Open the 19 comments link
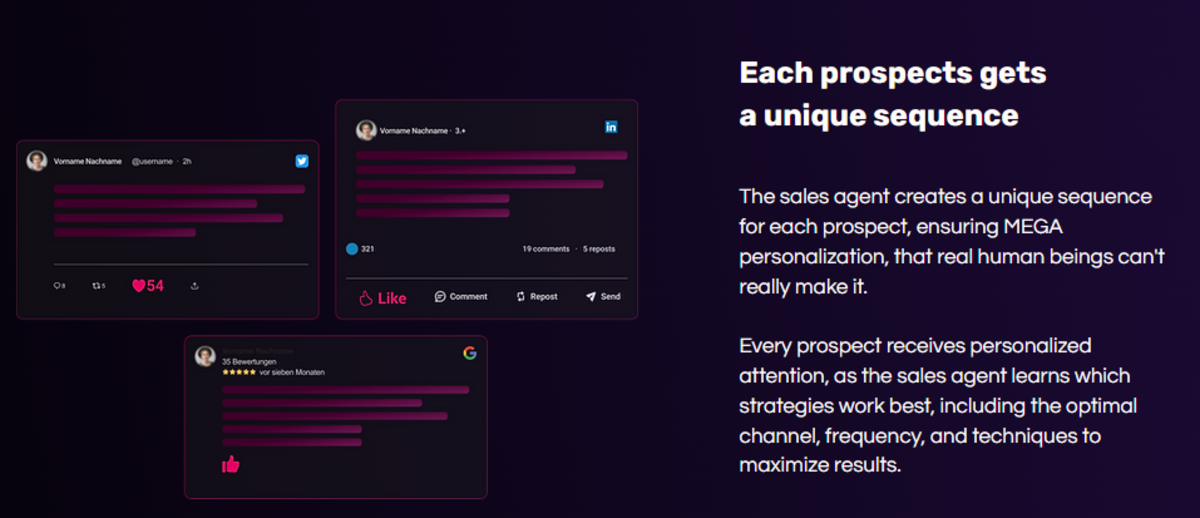 pos(545,249)
